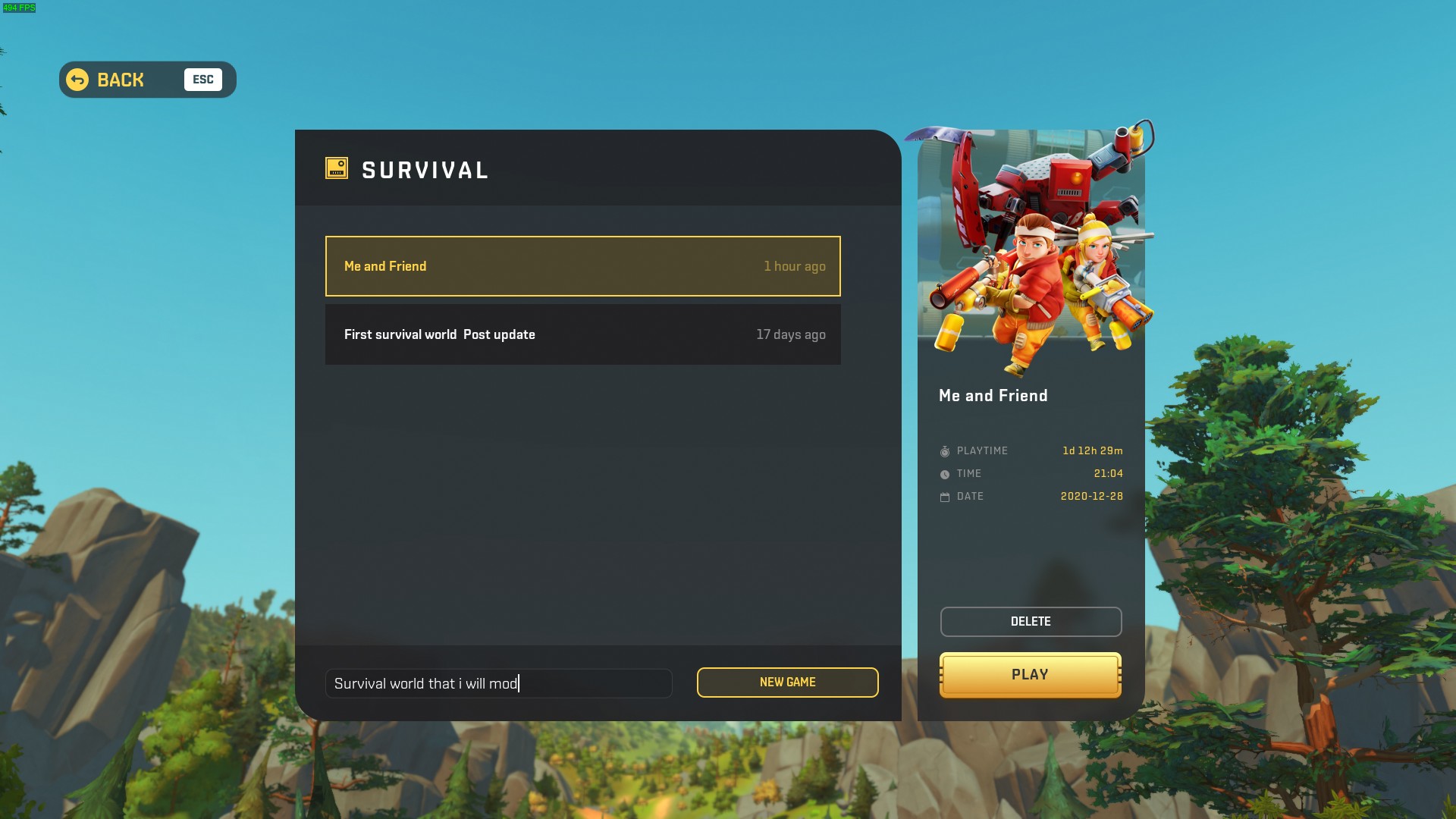Delete the selected world
The height and width of the screenshot is (819, 1456).
[1031, 622]
